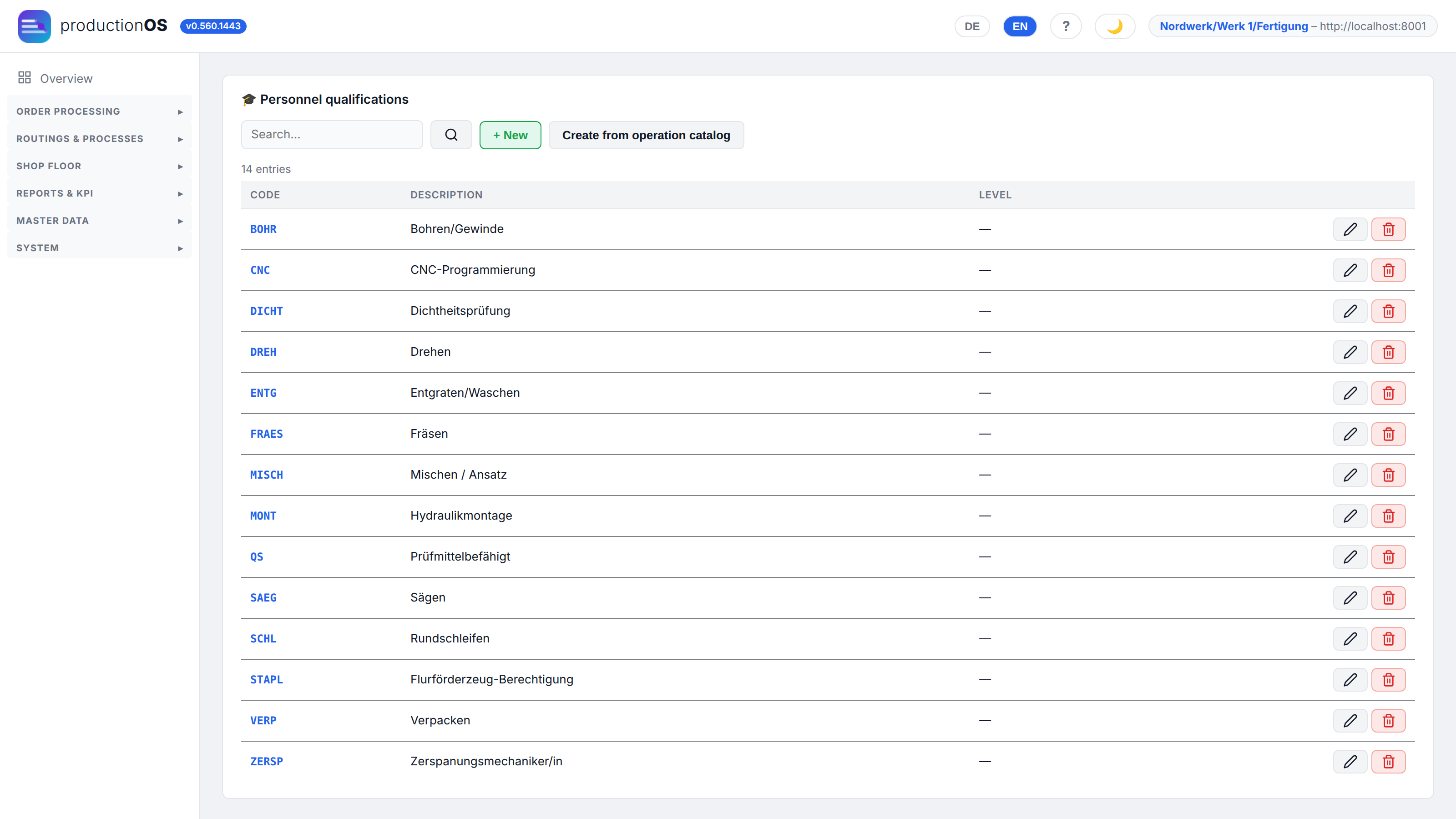Delete the ZERSP entry via trash icon
The width and height of the screenshot is (1456, 819).
[x=1388, y=761]
